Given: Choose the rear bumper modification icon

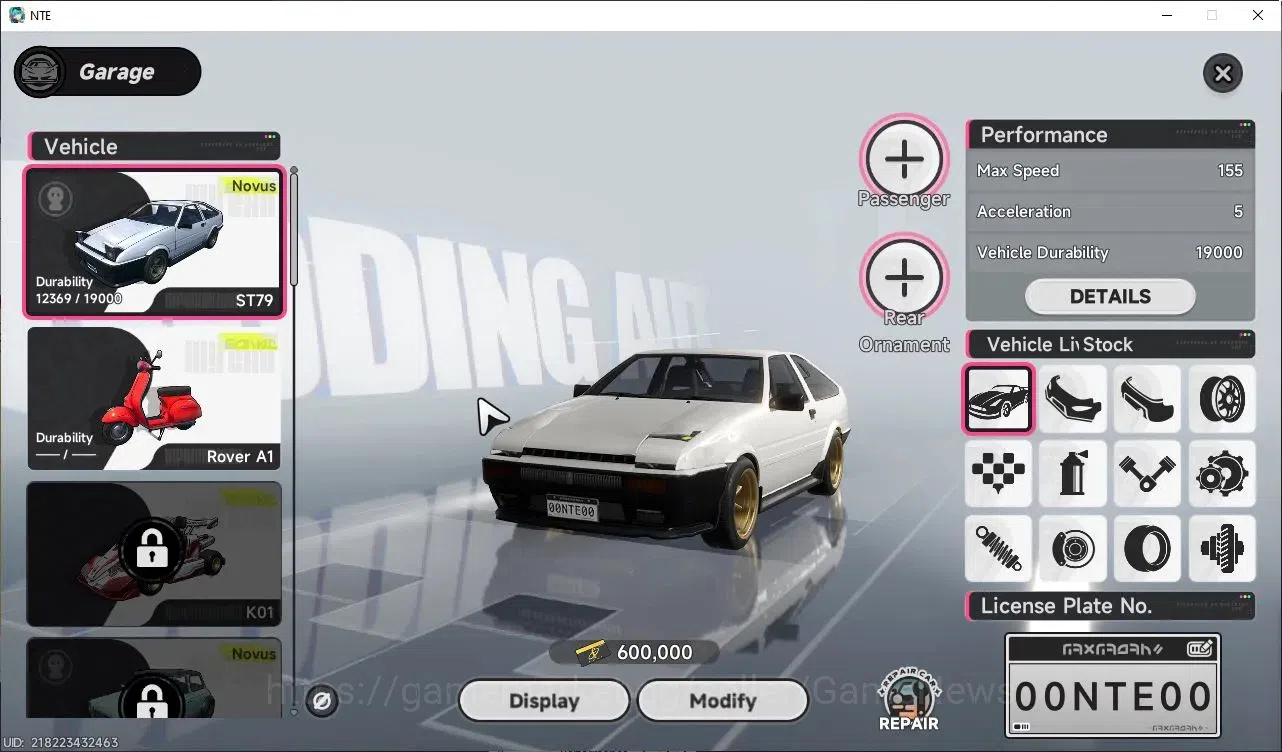Looking at the screenshot, I should (1147, 398).
